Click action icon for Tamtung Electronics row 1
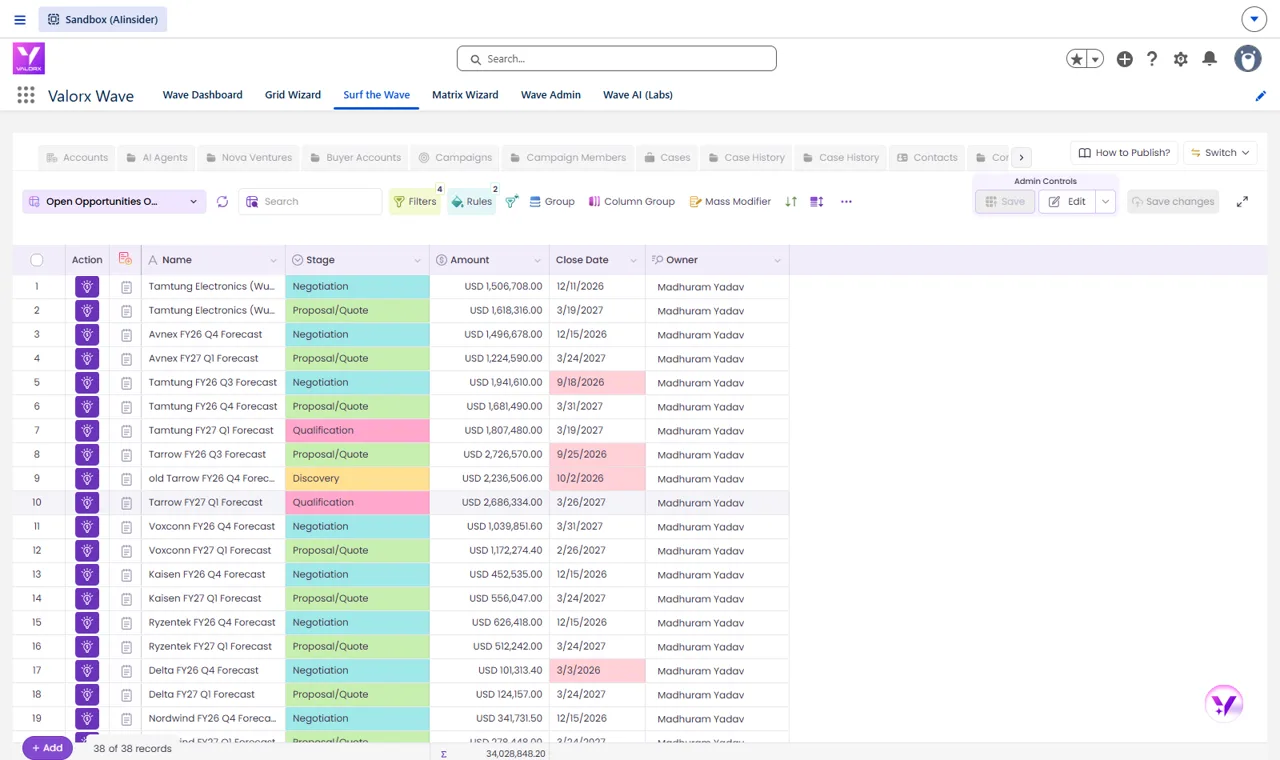Screen dimensions: 1280x760 click(87, 286)
